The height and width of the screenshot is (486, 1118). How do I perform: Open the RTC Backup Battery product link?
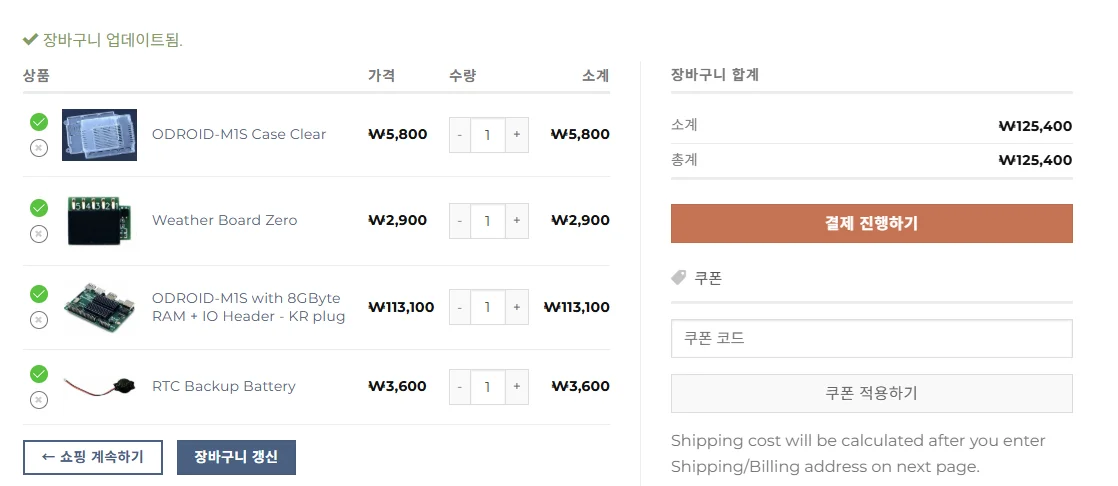tap(223, 386)
